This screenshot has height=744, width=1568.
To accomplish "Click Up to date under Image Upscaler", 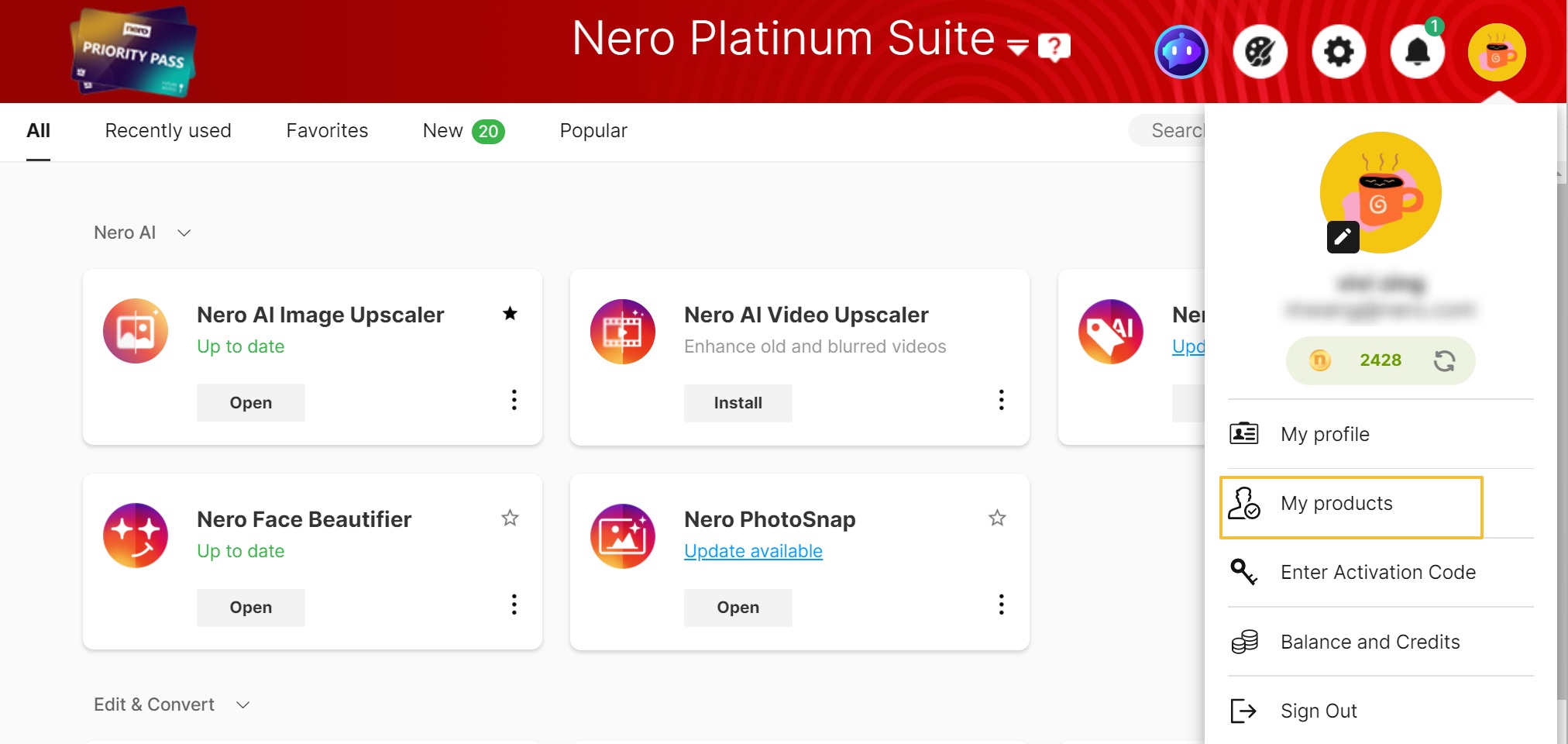I will pos(240,346).
